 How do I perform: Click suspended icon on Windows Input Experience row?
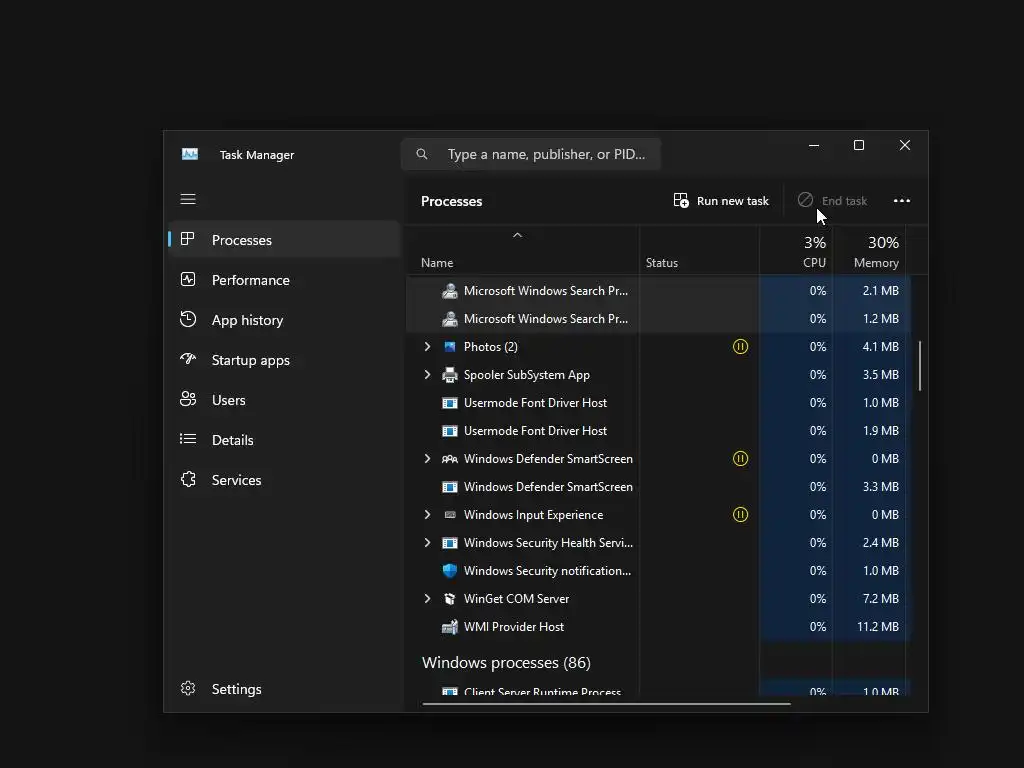pos(740,515)
